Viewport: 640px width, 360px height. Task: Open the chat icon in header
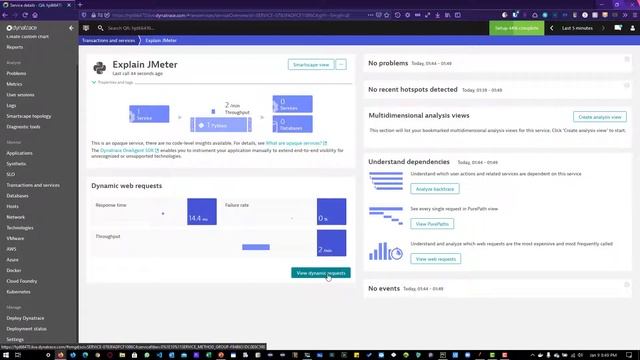click(x=618, y=28)
